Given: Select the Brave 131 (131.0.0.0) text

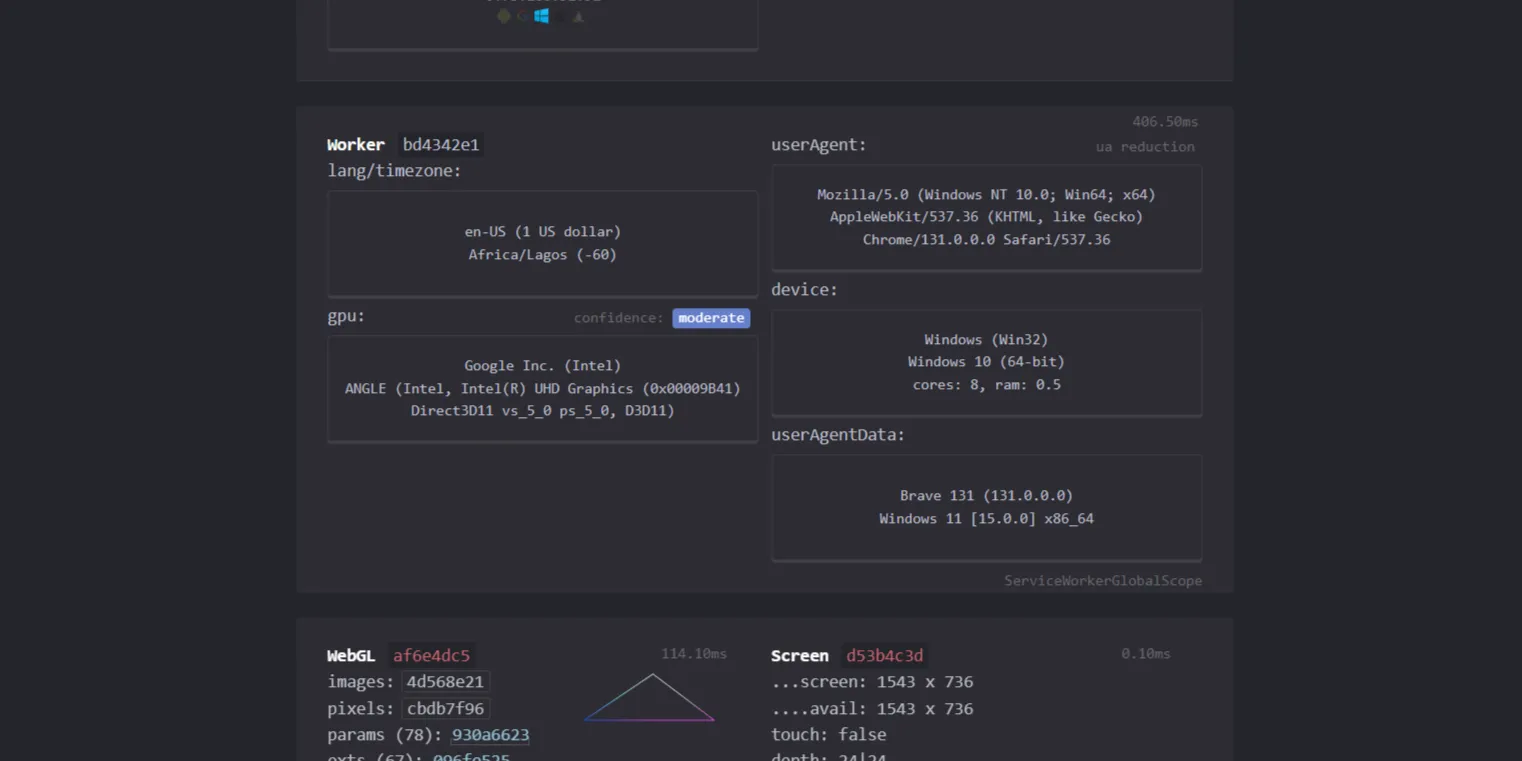Looking at the screenshot, I should click(x=986, y=496).
